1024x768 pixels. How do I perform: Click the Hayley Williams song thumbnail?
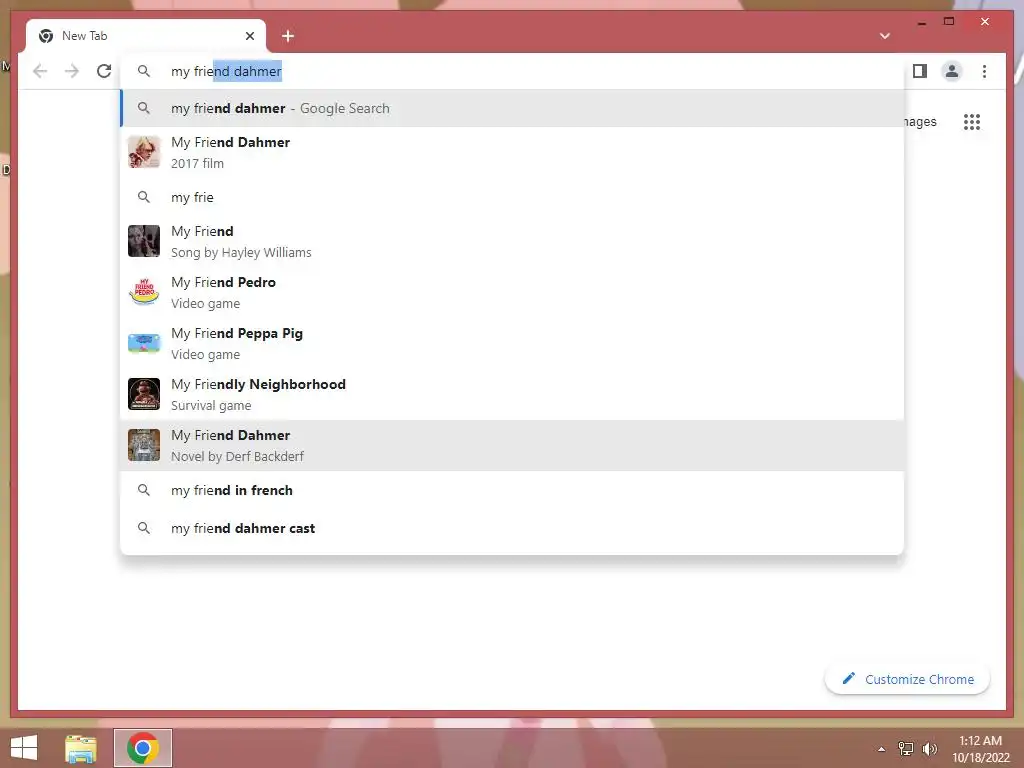coord(144,241)
